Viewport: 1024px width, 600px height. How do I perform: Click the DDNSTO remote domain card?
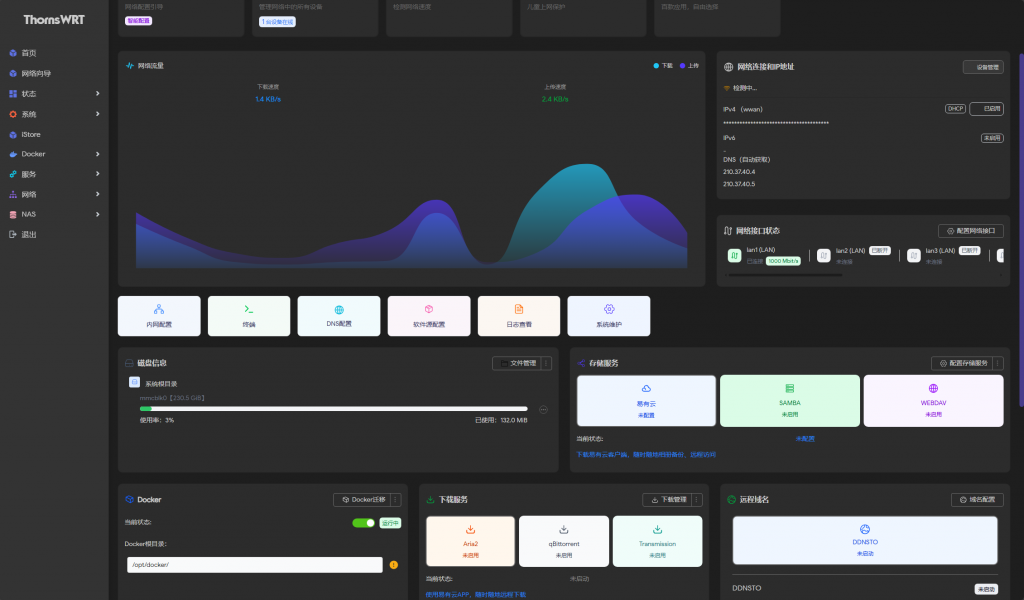pyautogui.click(x=864, y=540)
